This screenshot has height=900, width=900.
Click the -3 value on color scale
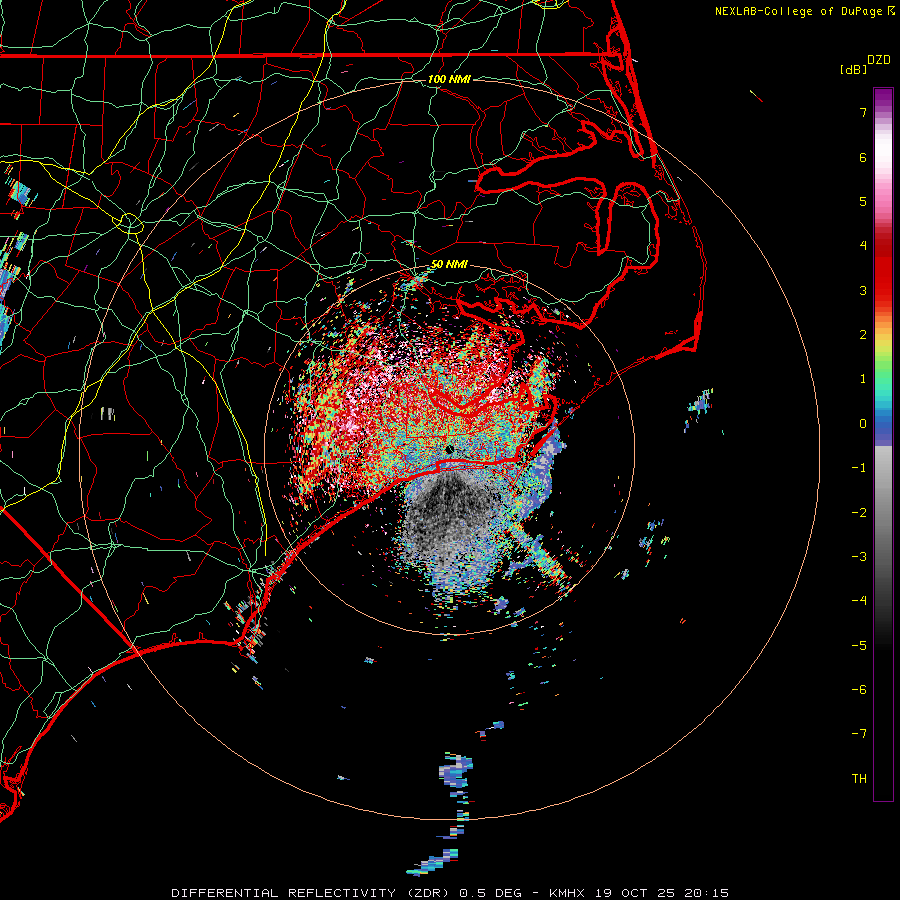click(x=859, y=557)
